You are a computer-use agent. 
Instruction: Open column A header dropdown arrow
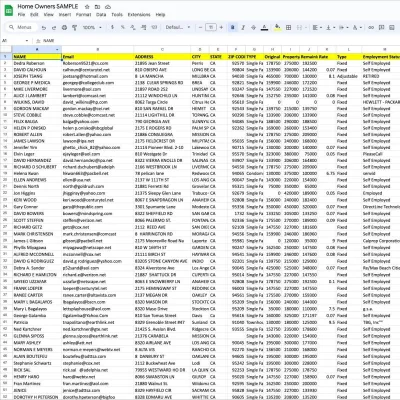coord(57,50)
